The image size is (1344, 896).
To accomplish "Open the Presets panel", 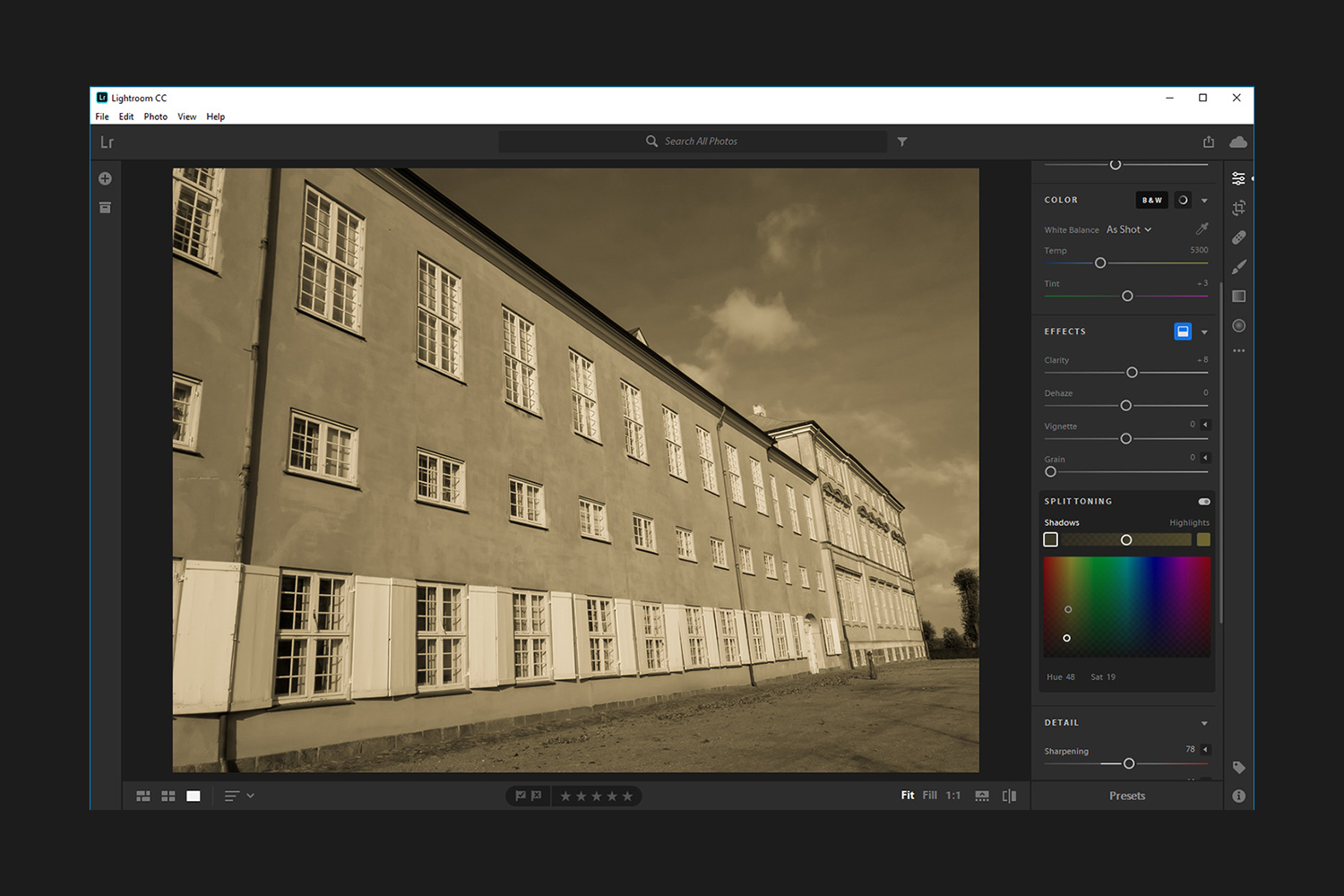I will click(x=1127, y=796).
